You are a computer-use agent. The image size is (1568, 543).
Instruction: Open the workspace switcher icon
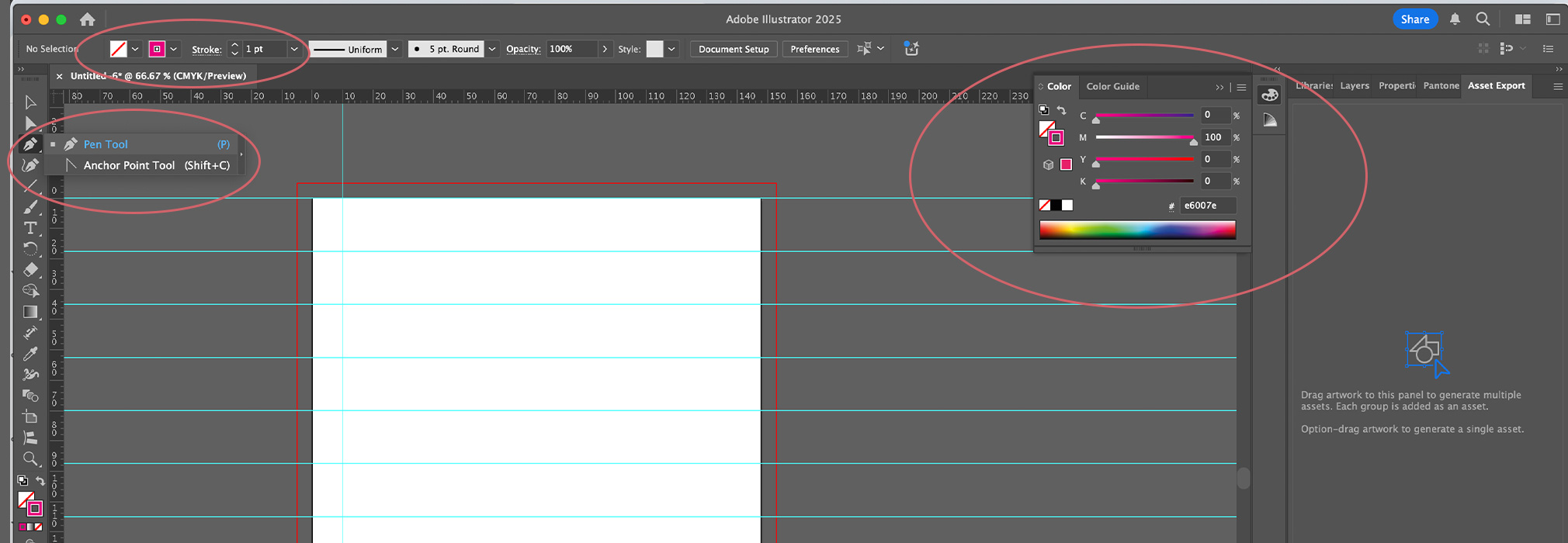(1552, 19)
